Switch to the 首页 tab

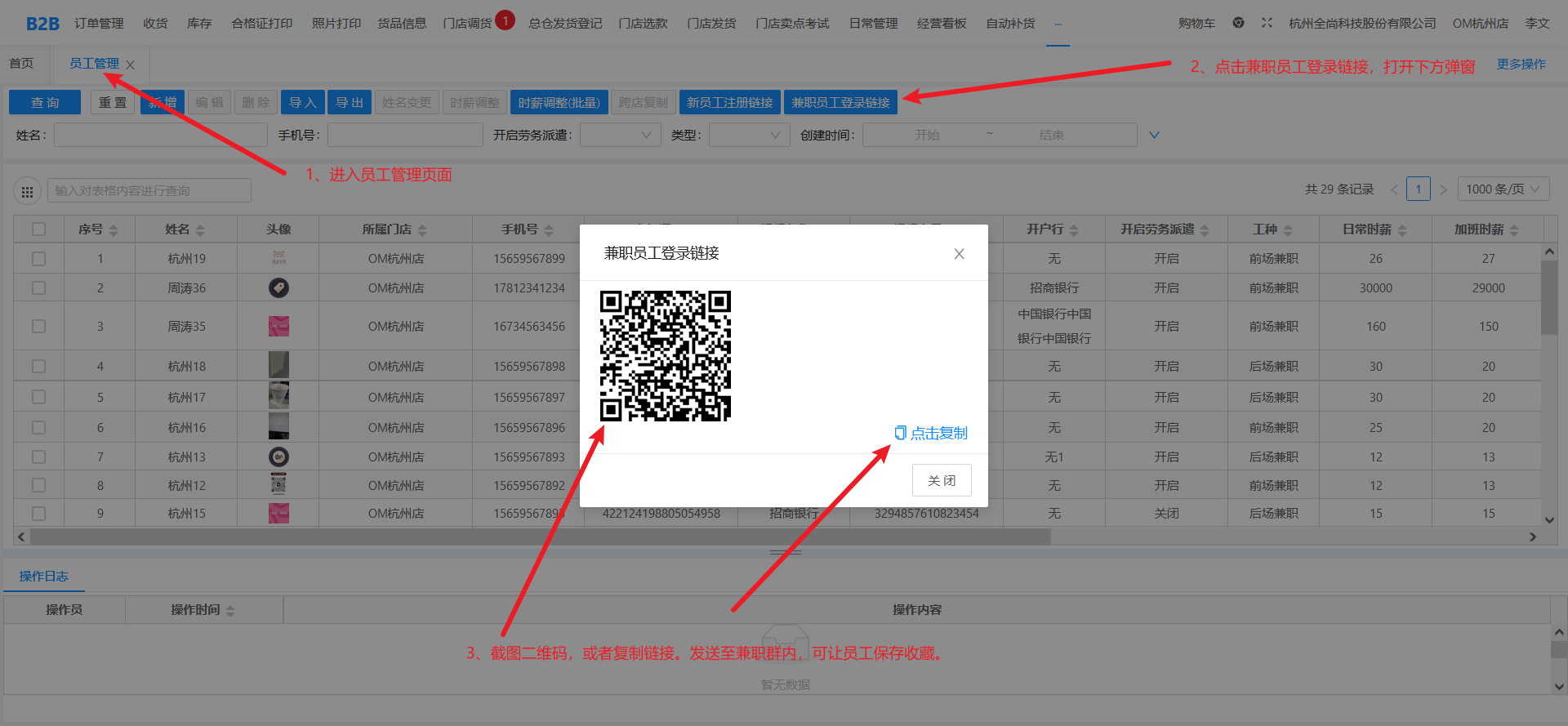coord(22,64)
